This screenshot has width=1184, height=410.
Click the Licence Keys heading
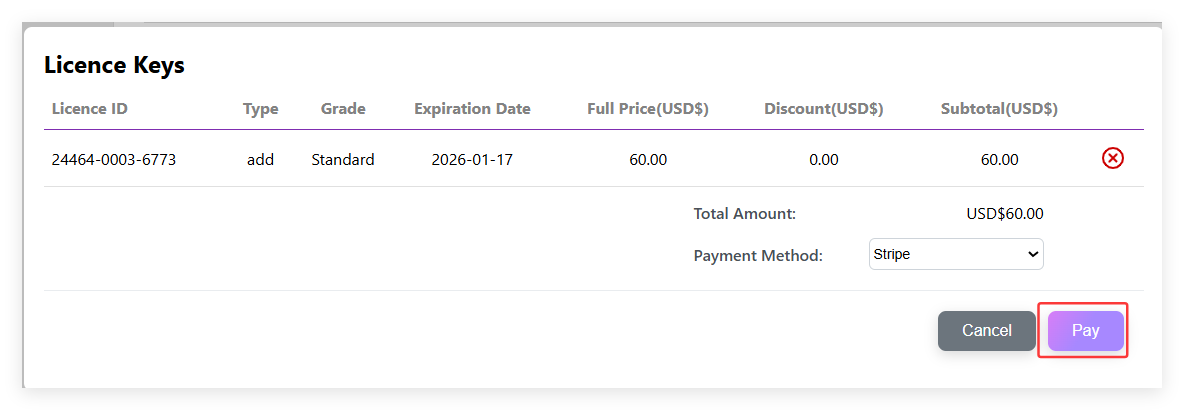coord(114,66)
